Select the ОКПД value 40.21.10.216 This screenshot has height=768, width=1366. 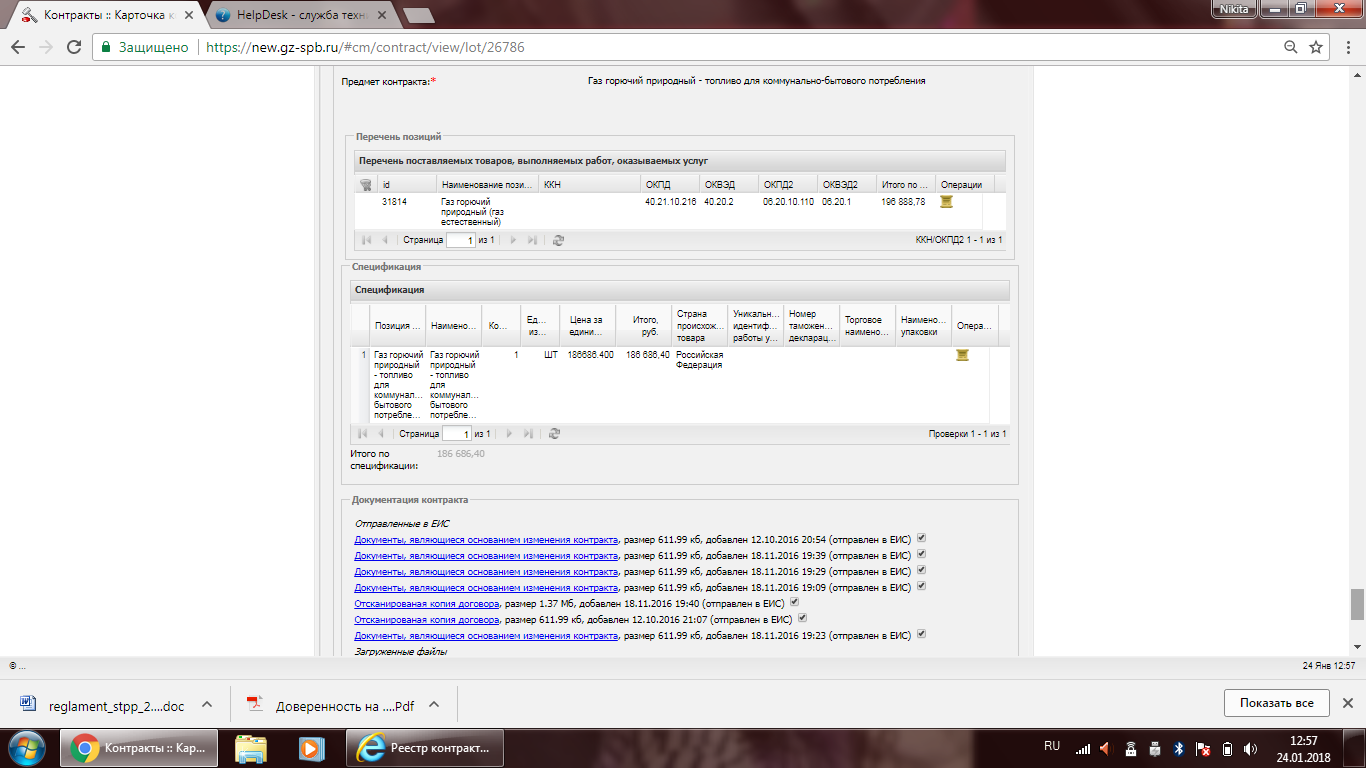671,202
